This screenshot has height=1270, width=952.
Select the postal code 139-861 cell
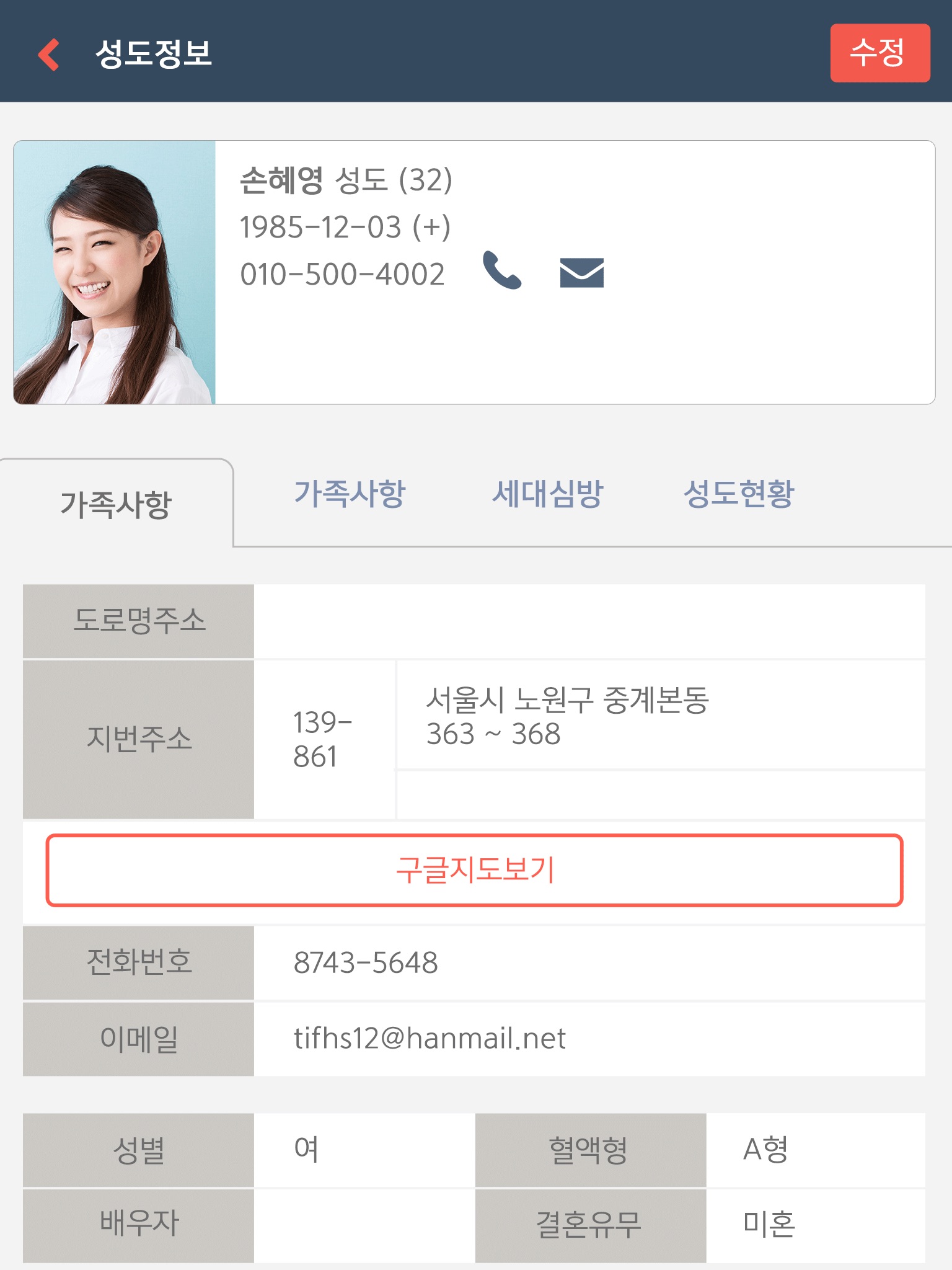[325, 739]
